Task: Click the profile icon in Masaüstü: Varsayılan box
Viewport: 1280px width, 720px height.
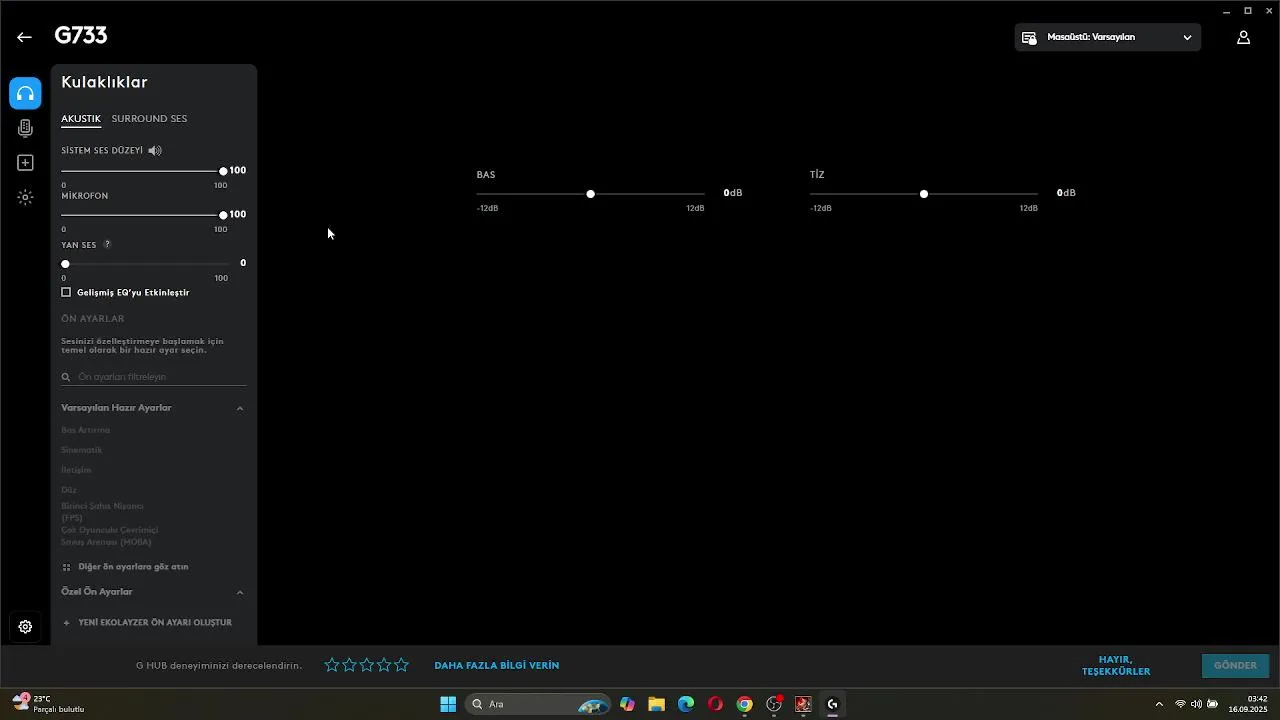Action: (1029, 38)
